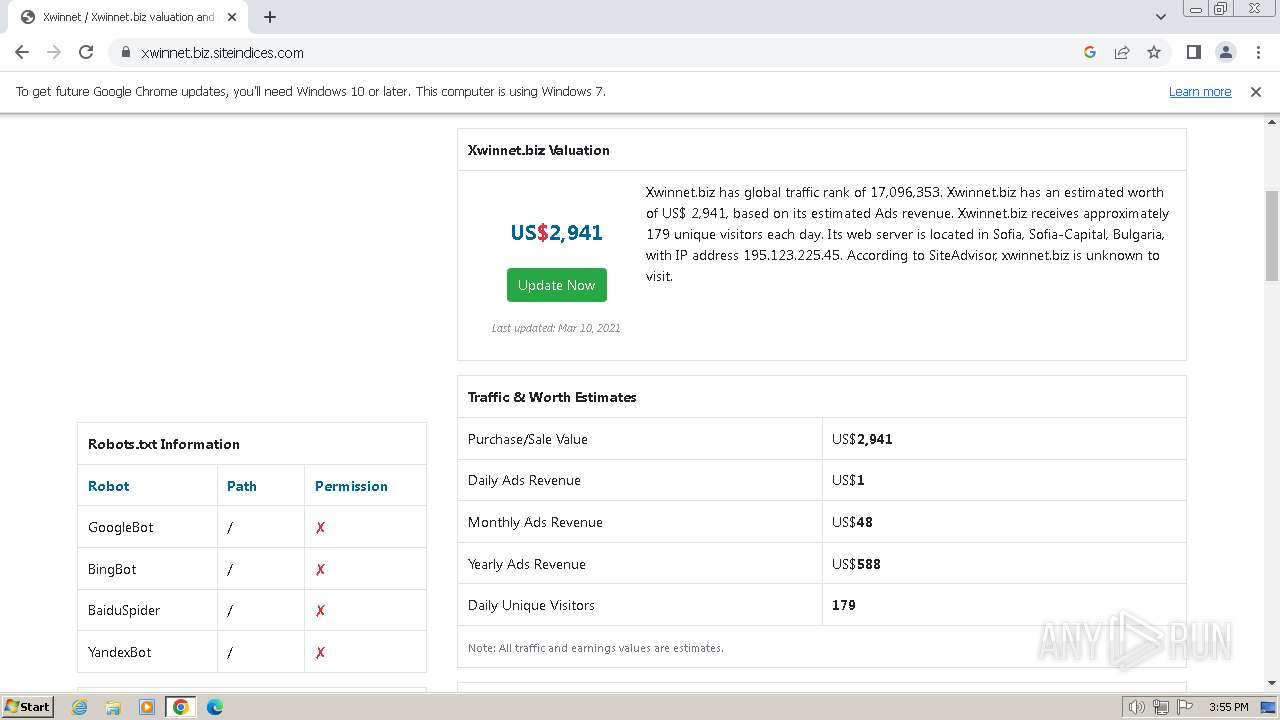The image size is (1280, 720).
Task: Select the GoogleBot row label
Action: coord(121,527)
